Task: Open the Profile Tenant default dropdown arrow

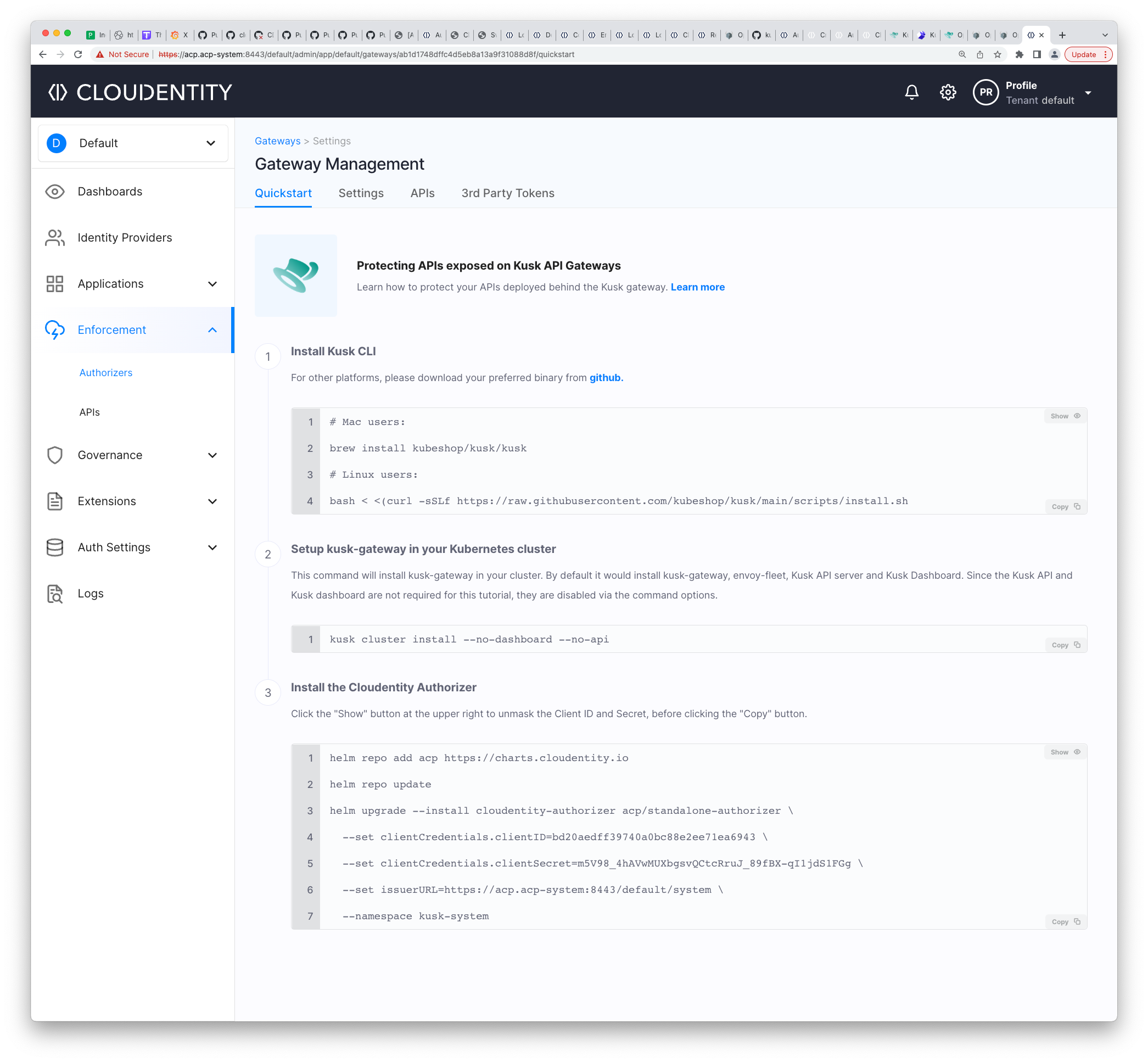Action: 1088,92
